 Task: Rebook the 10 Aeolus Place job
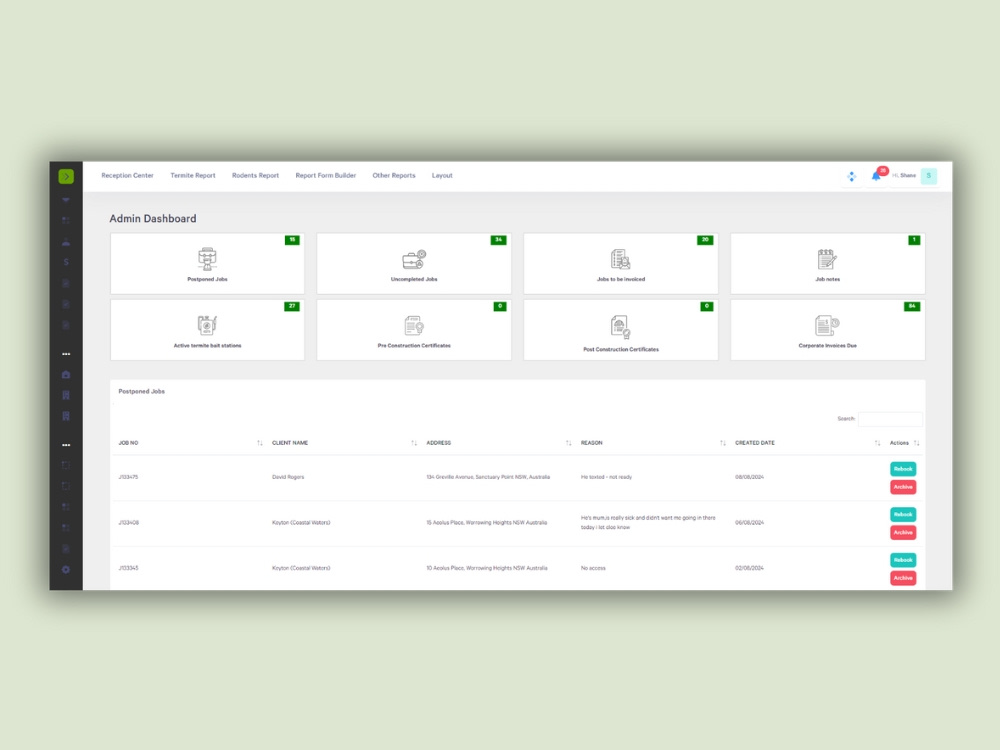tap(903, 560)
